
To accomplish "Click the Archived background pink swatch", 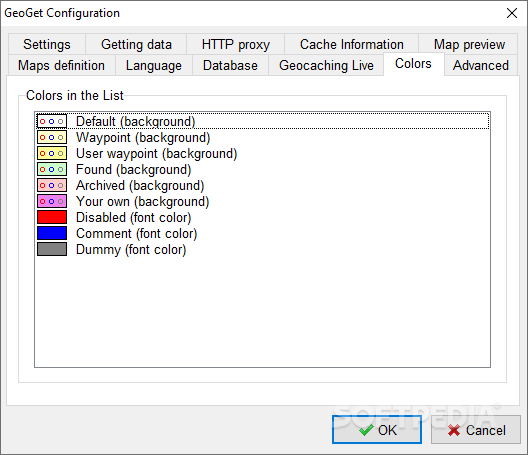I will pyautogui.click(x=52, y=185).
